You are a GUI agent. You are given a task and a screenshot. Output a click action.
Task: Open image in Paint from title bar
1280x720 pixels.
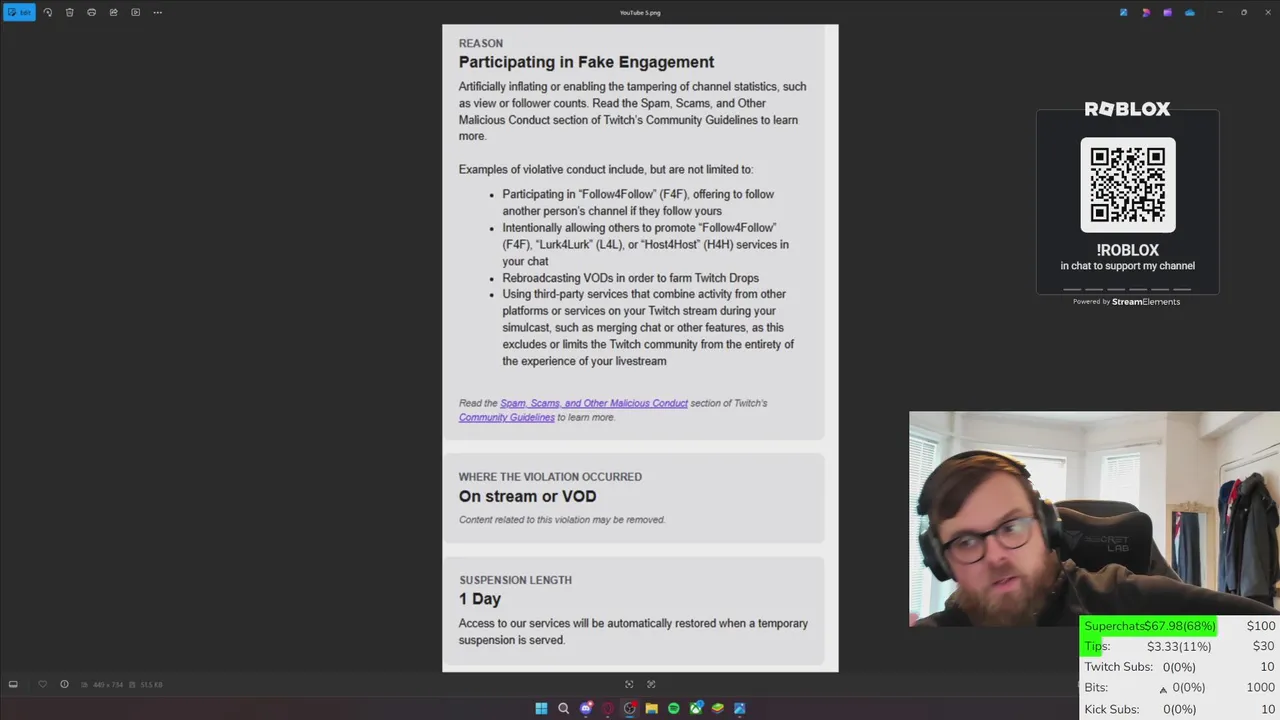(x=1124, y=12)
